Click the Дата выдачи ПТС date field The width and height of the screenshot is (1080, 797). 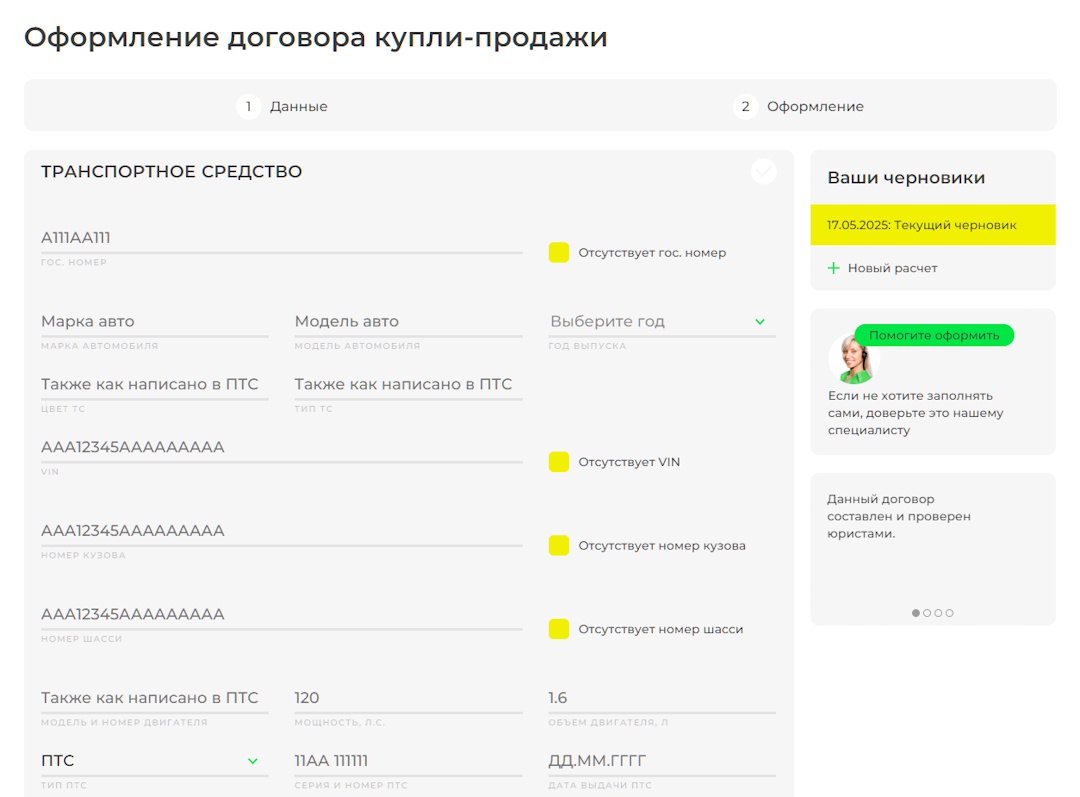click(661, 761)
